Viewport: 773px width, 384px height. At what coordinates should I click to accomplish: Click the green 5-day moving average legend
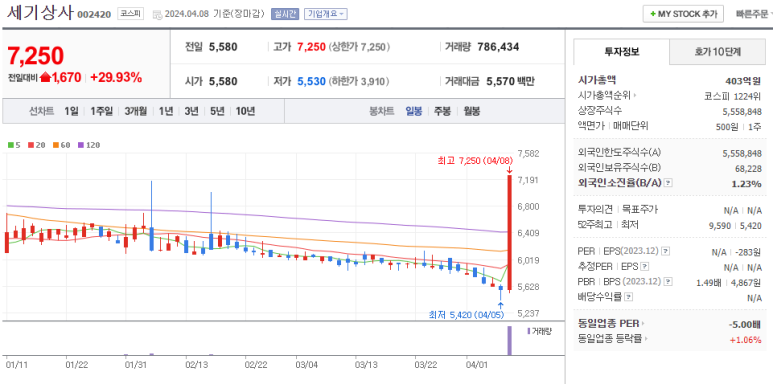14,145
